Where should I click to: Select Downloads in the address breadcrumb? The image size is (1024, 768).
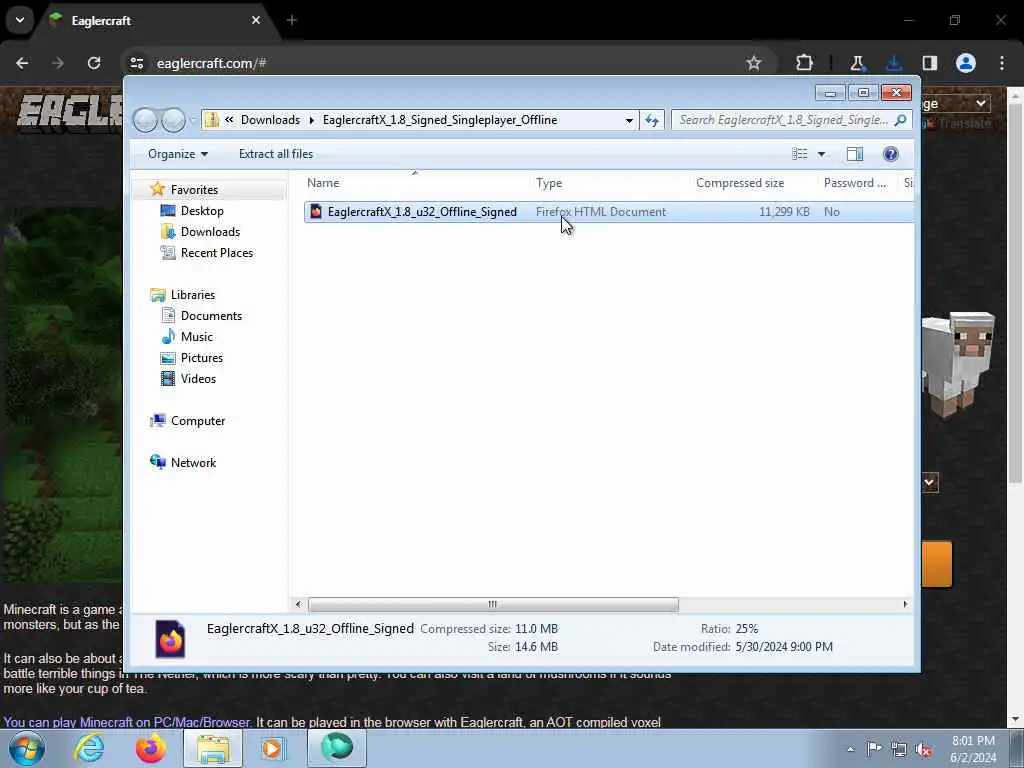[x=270, y=120]
